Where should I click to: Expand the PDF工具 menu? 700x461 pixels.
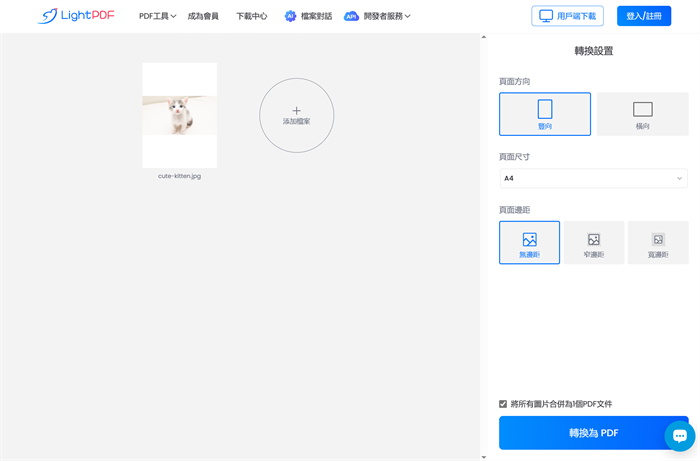click(x=157, y=16)
